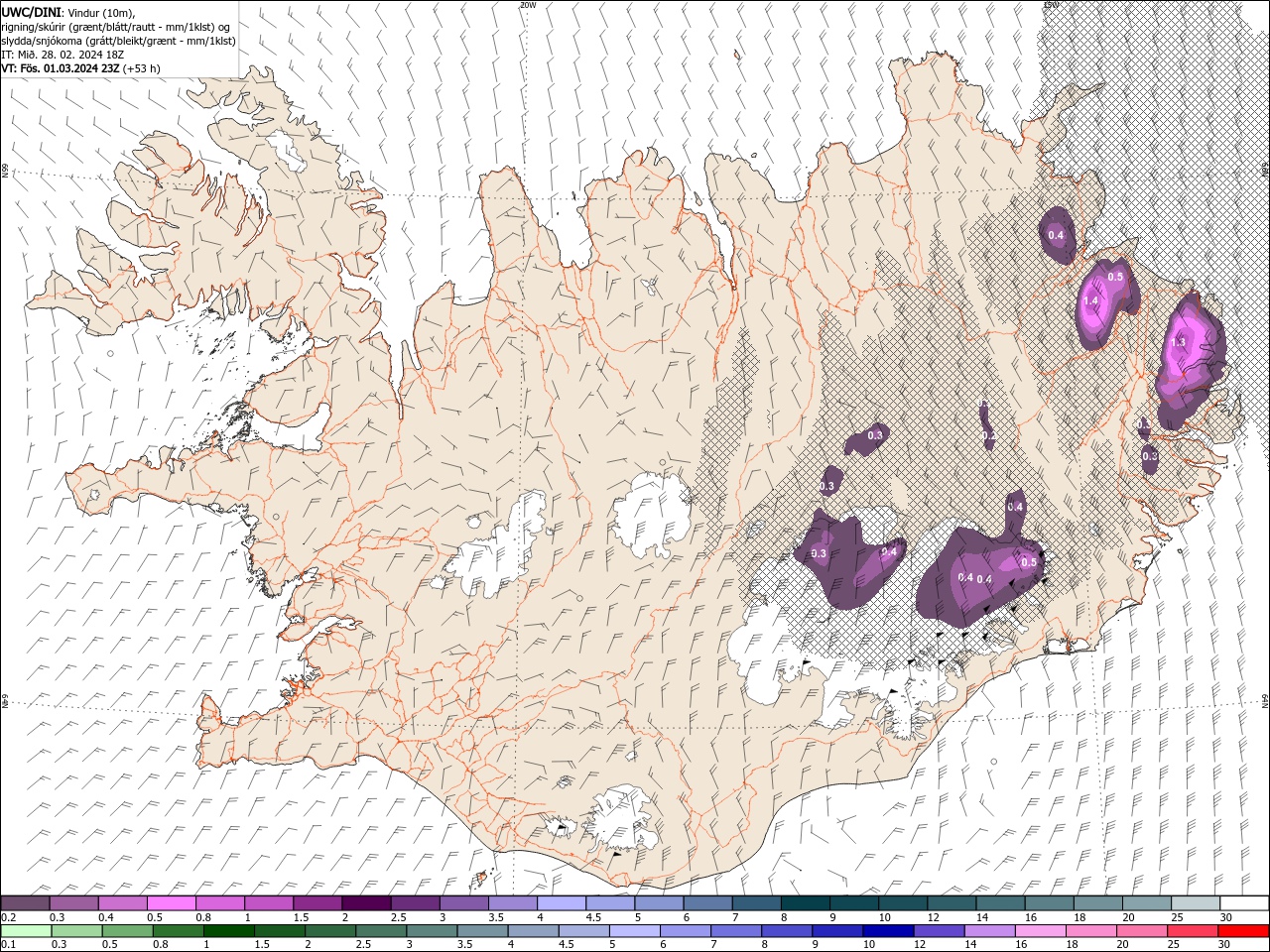Click the 'UWC/DINI: Vindur (10m)' title text
The width and height of the screenshot is (1270, 952).
67,12
